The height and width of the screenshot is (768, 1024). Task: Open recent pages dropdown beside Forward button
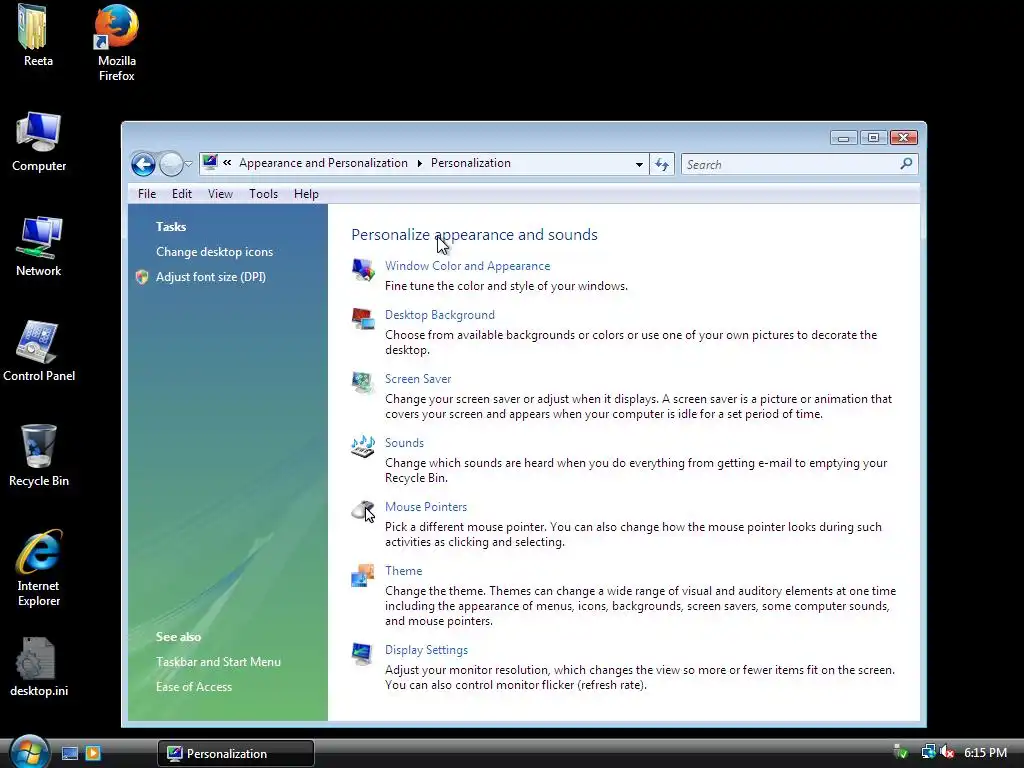click(188, 164)
